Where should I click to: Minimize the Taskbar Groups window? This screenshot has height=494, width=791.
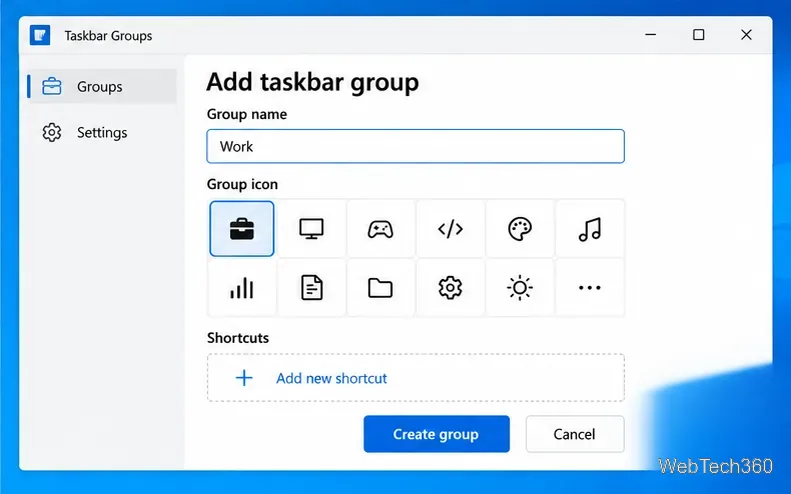click(651, 35)
